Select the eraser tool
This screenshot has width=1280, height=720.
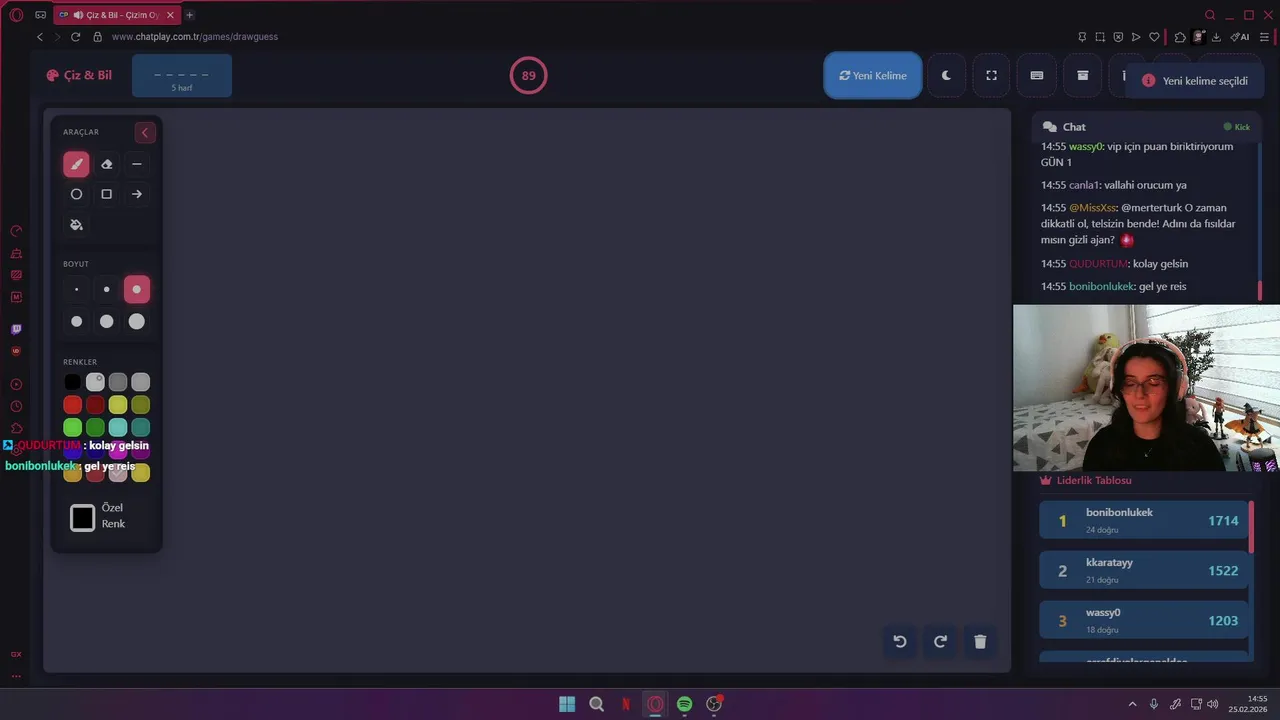(x=107, y=164)
